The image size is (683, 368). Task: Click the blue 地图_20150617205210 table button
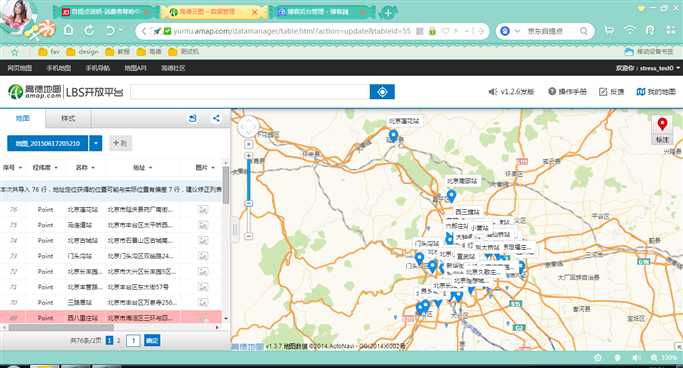tap(47, 143)
